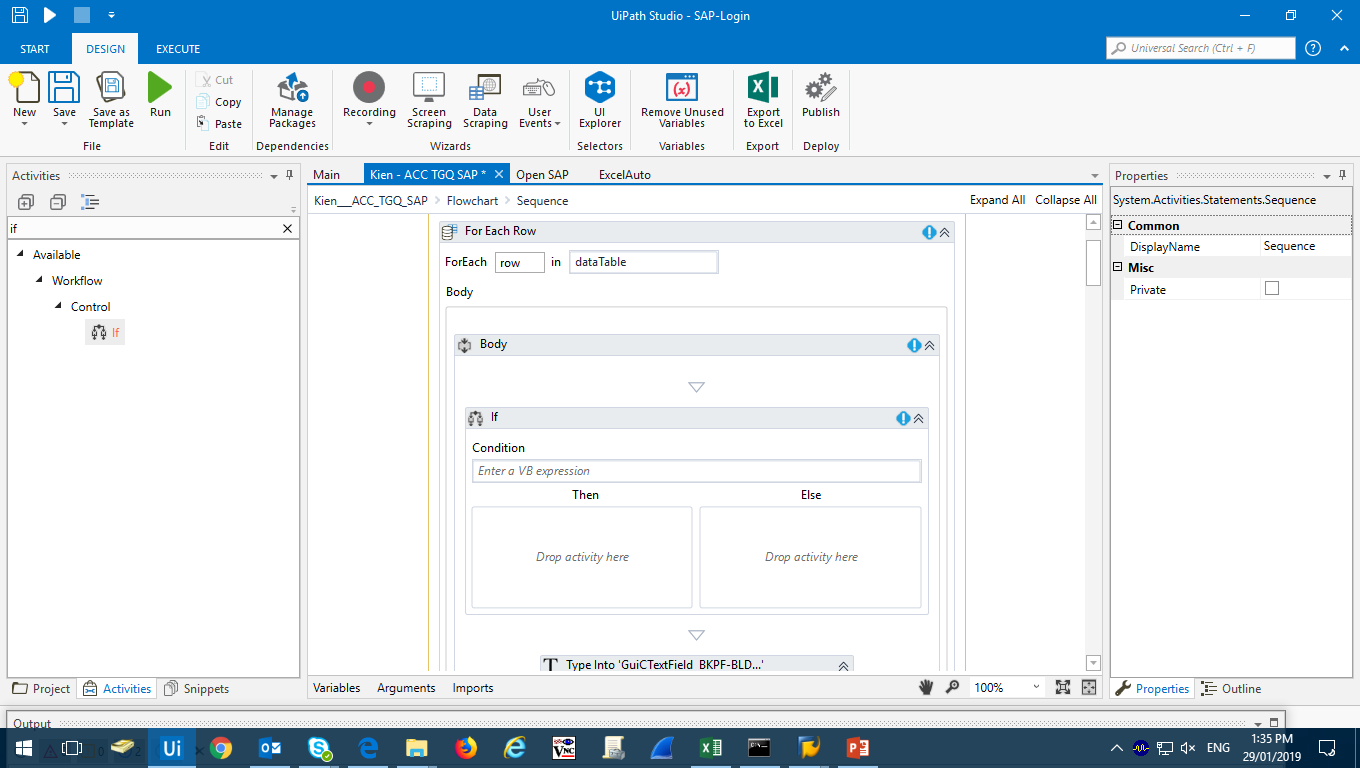Open the Open SAP workflow tab
The width and height of the screenshot is (1360, 768).
point(542,175)
